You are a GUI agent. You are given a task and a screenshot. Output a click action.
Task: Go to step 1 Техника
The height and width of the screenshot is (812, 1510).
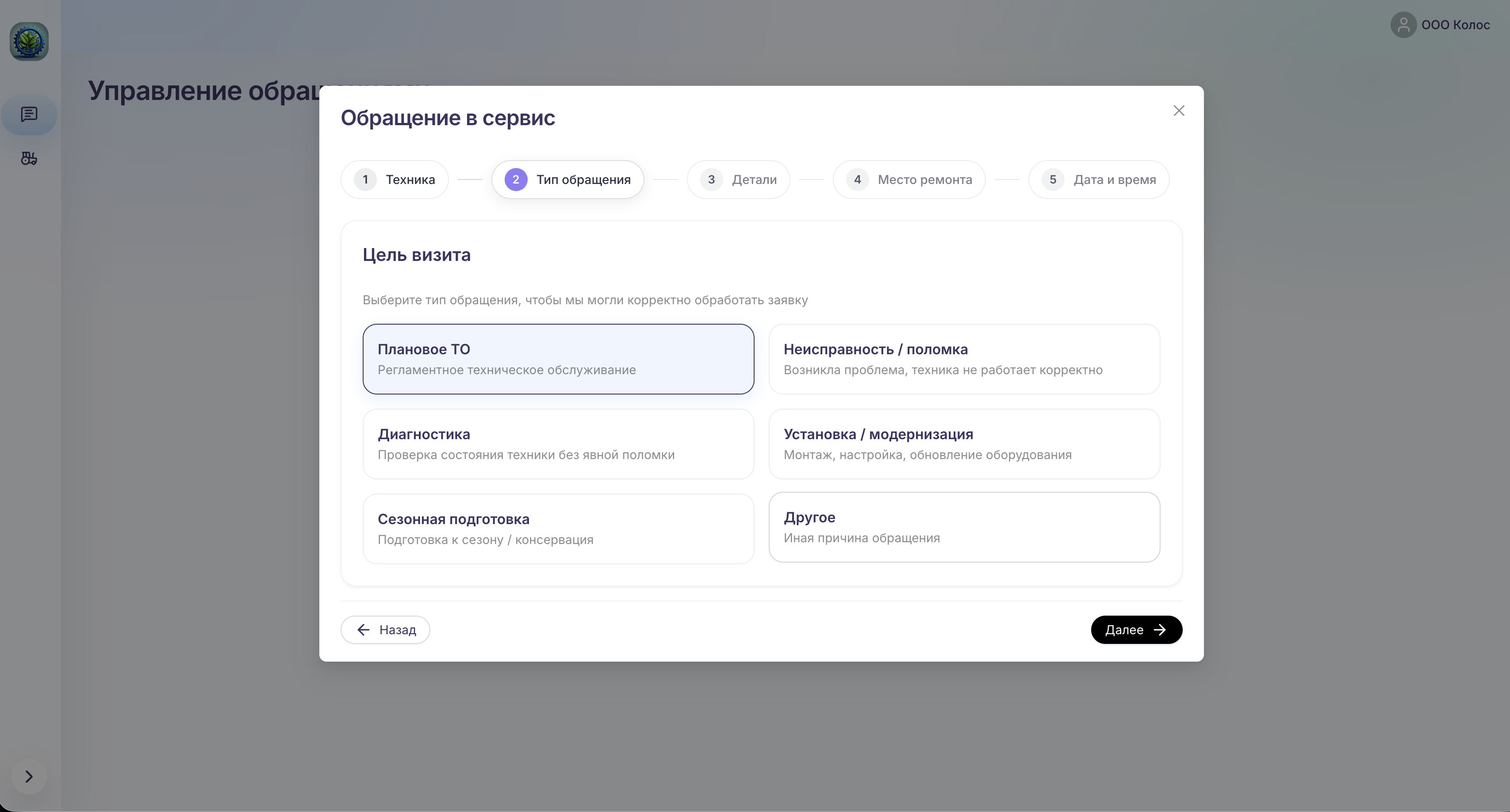point(395,180)
